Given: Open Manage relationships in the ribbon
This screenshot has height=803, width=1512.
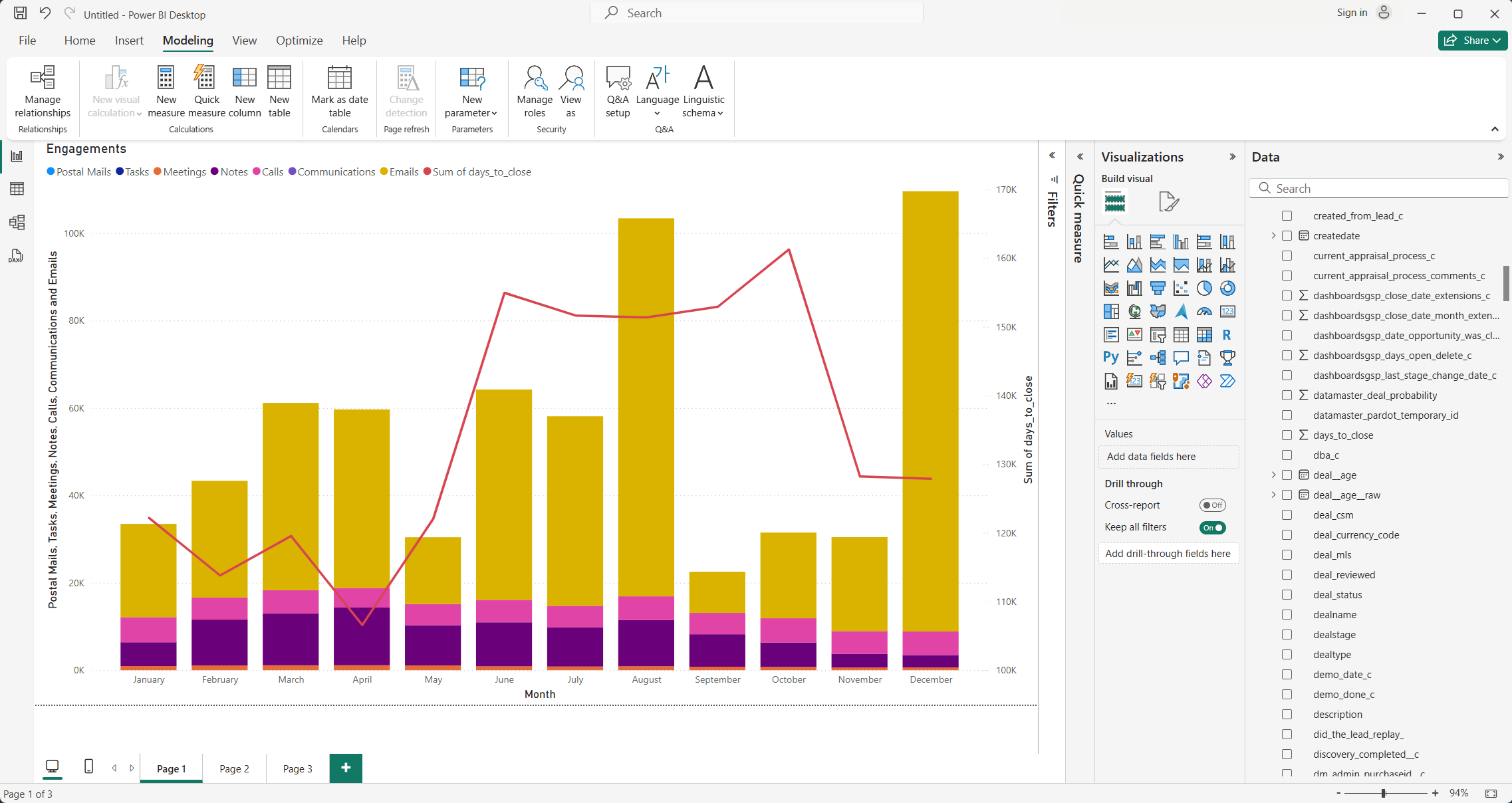Looking at the screenshot, I should pos(43,92).
